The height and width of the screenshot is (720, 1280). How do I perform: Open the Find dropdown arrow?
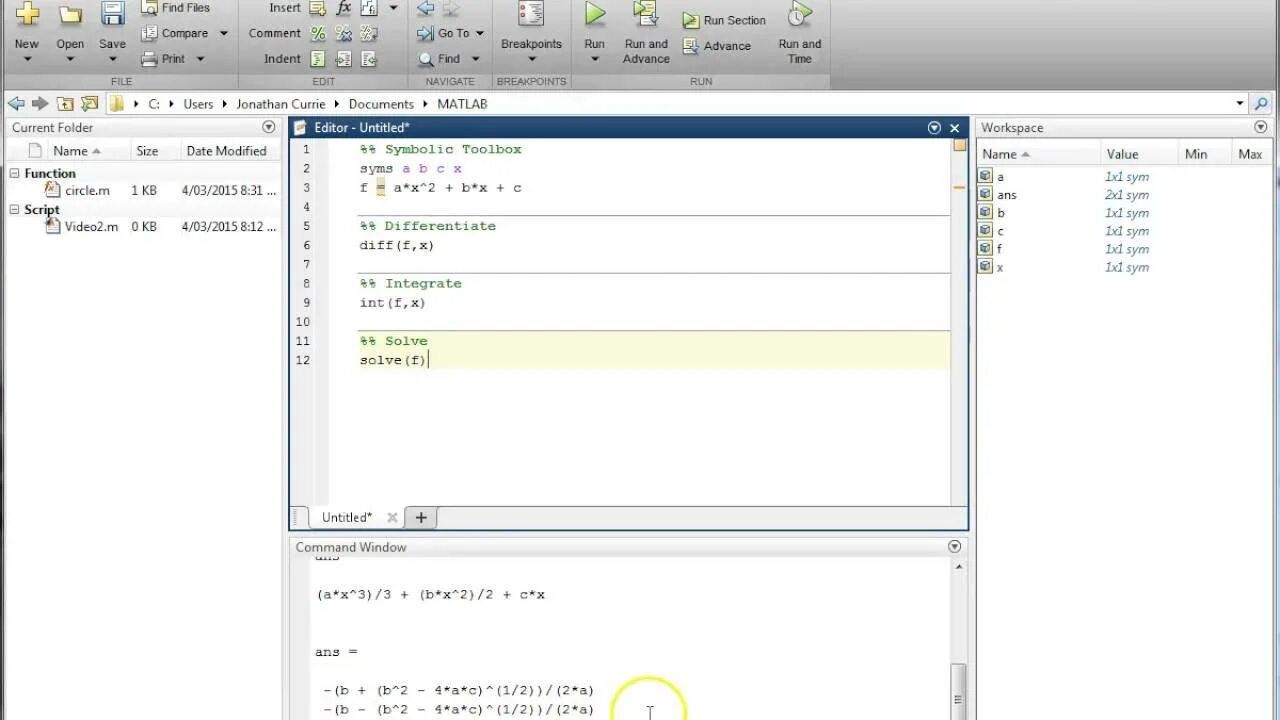[x=473, y=58]
